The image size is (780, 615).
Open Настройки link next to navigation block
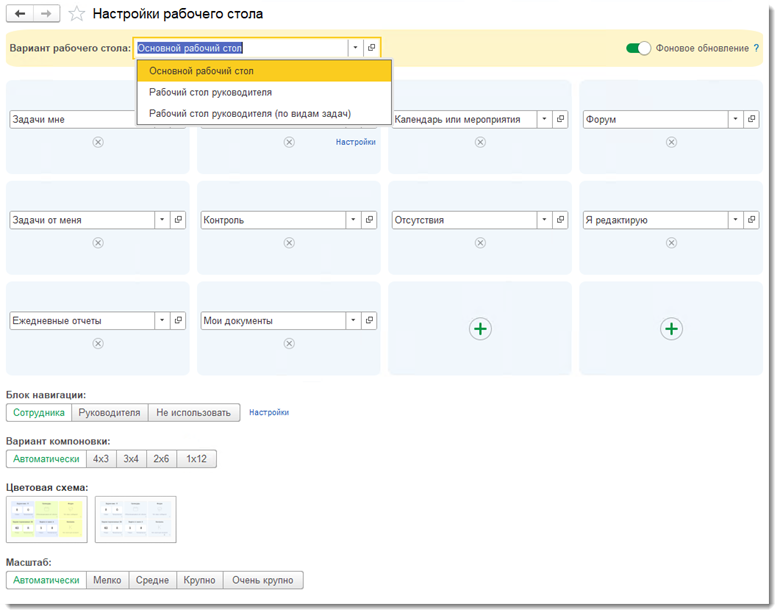(x=269, y=412)
